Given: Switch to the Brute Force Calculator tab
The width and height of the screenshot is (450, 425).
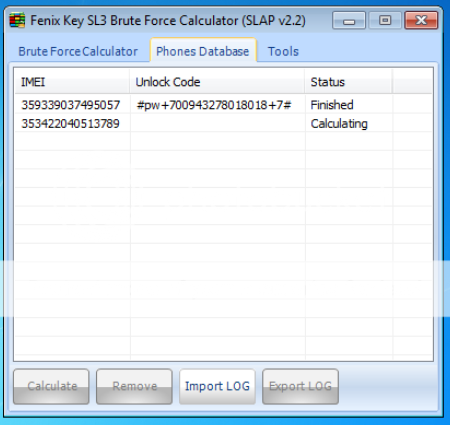Looking at the screenshot, I should pos(78,51).
